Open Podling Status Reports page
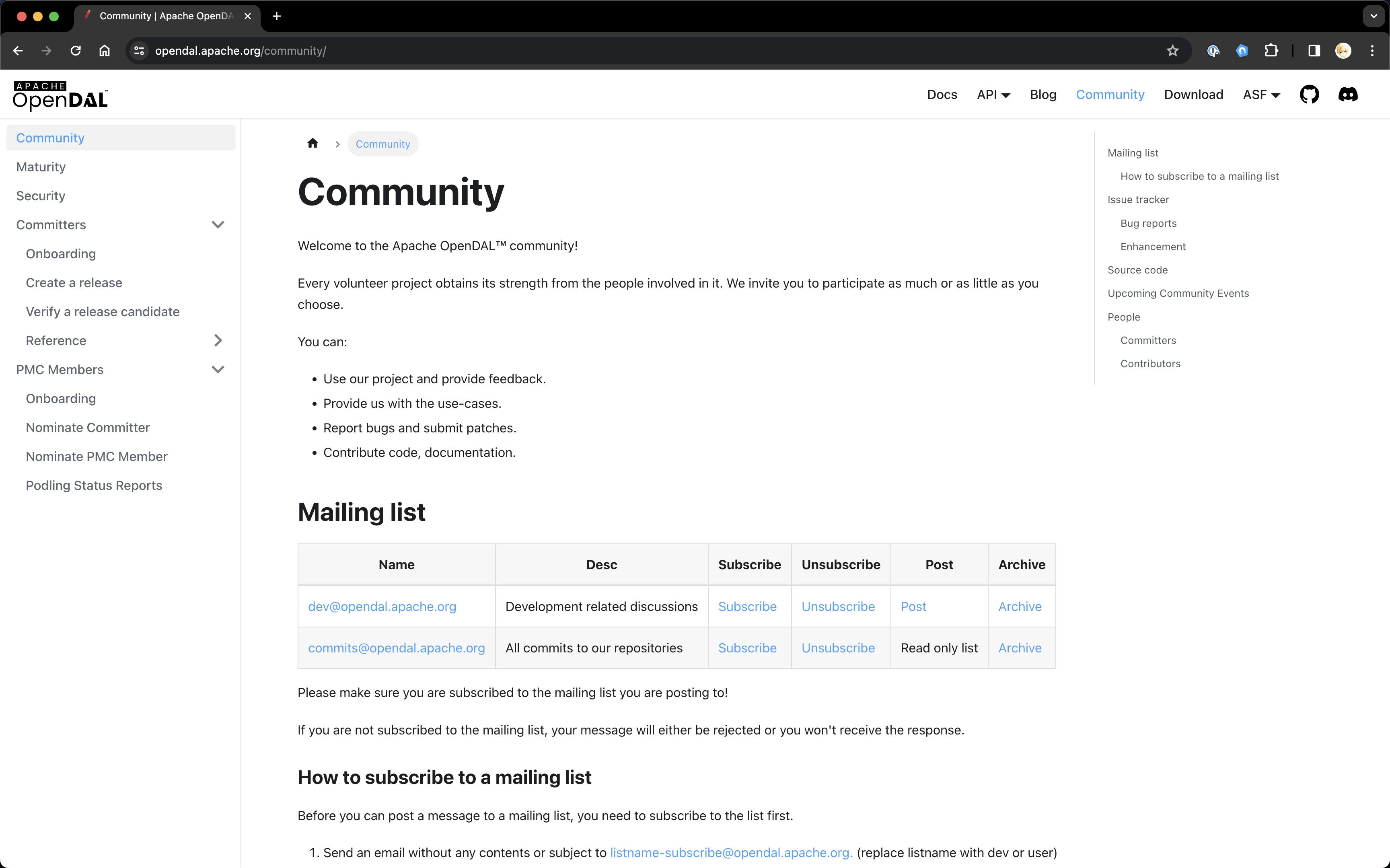The width and height of the screenshot is (1390, 868). point(94,485)
